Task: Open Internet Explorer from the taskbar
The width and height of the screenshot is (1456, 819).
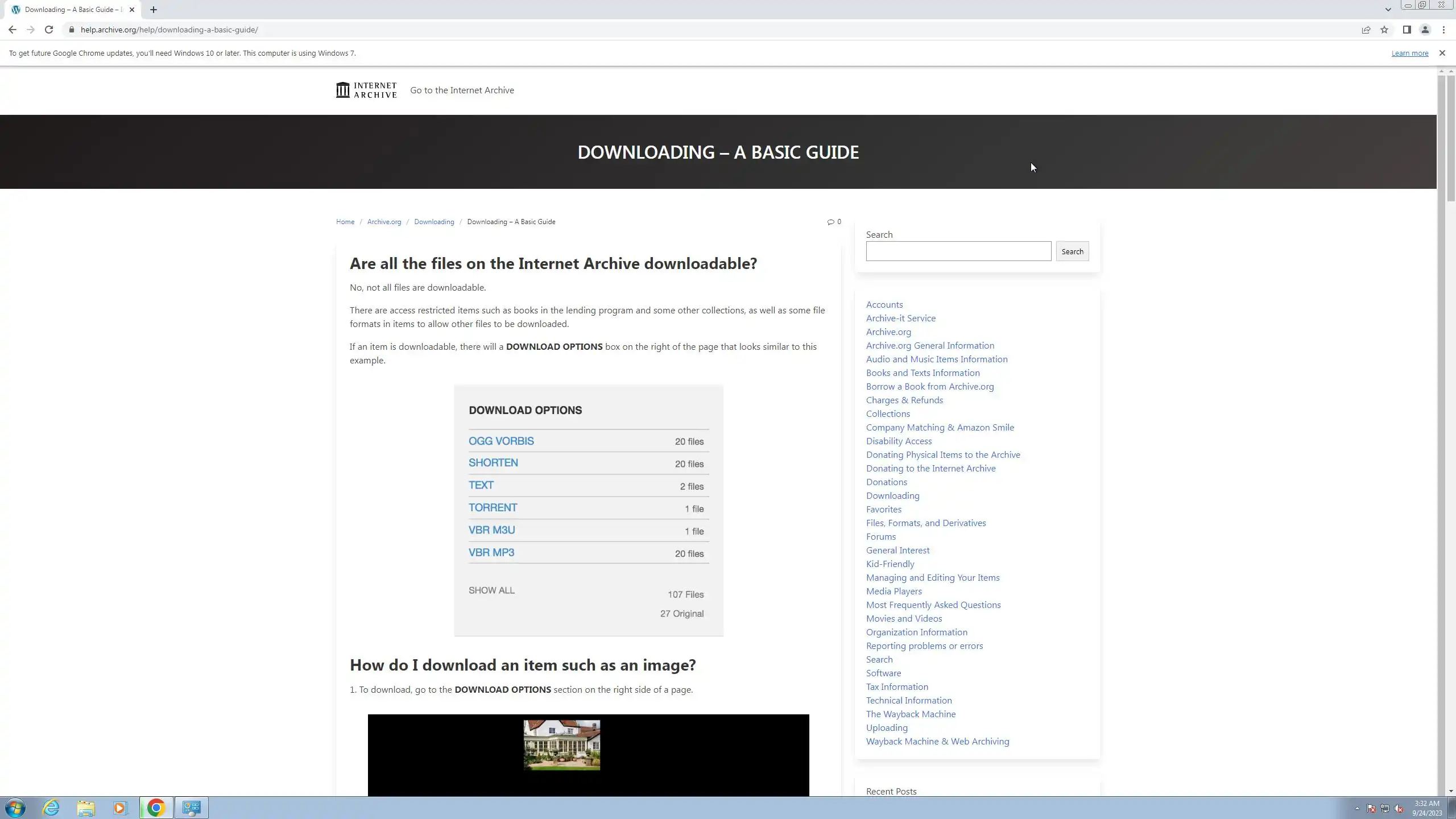Action: (x=51, y=808)
